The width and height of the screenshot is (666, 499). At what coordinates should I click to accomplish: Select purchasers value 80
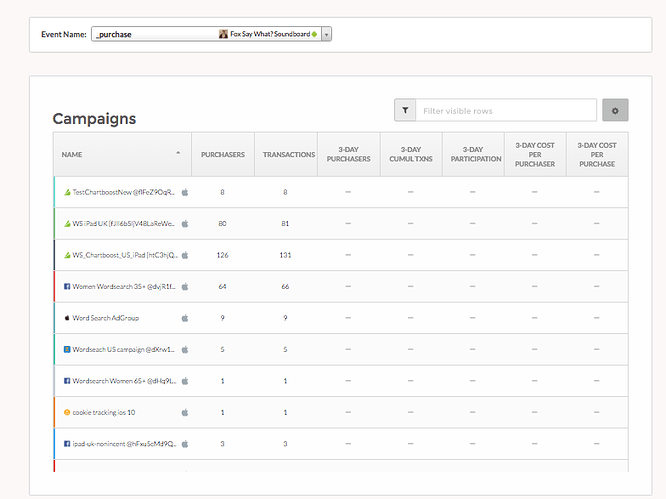tap(223, 223)
